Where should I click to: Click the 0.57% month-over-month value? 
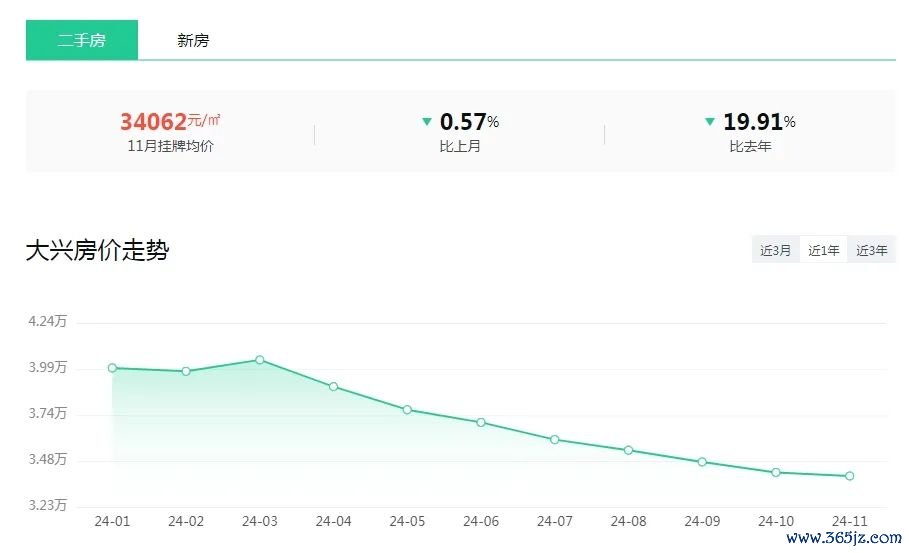470,122
